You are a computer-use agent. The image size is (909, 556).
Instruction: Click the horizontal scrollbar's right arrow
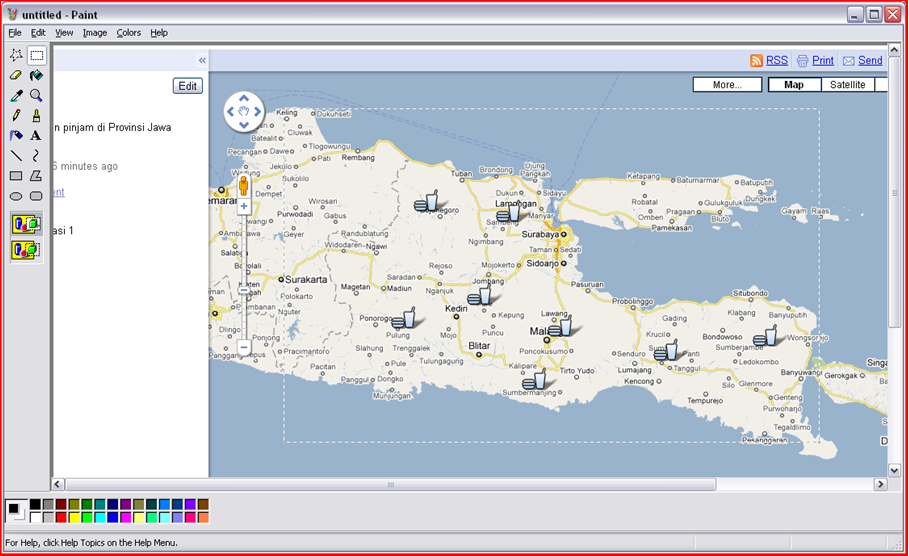[881, 485]
